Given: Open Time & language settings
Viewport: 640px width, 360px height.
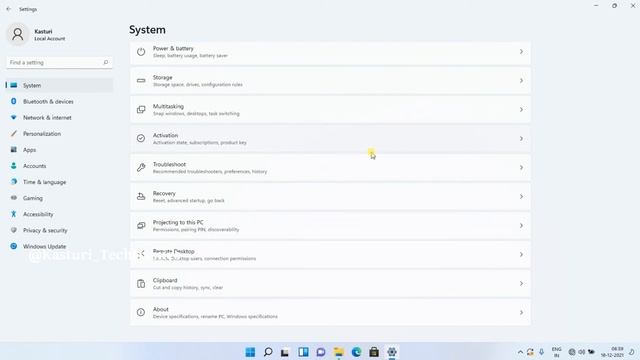Looking at the screenshot, I should click(60, 182).
